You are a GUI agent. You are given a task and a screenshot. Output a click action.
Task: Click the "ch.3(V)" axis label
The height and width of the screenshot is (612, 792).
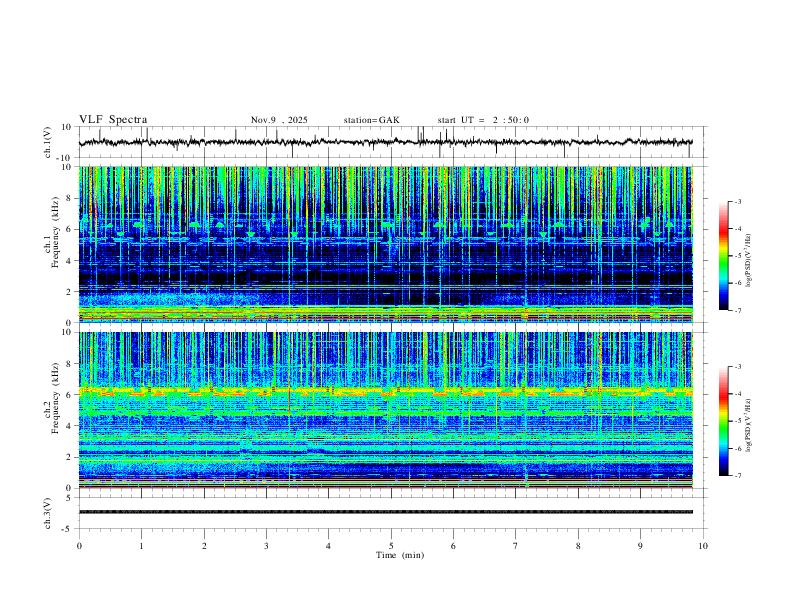(x=48, y=513)
